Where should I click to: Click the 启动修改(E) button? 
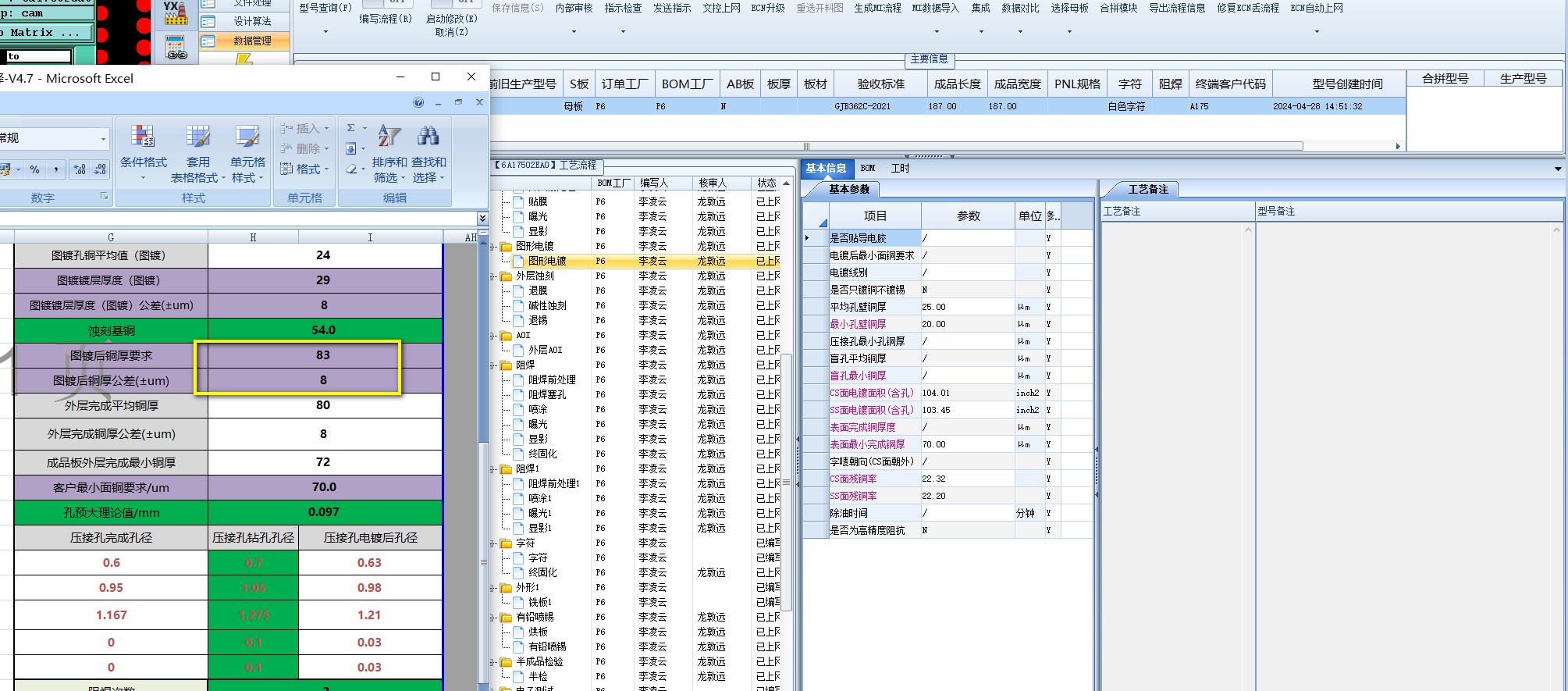452,19
